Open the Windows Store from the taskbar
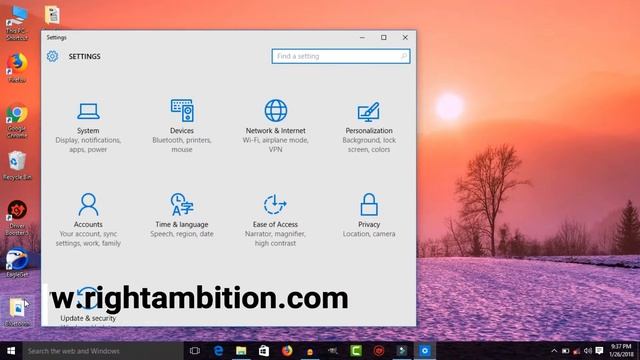The image size is (640, 360). click(x=264, y=351)
